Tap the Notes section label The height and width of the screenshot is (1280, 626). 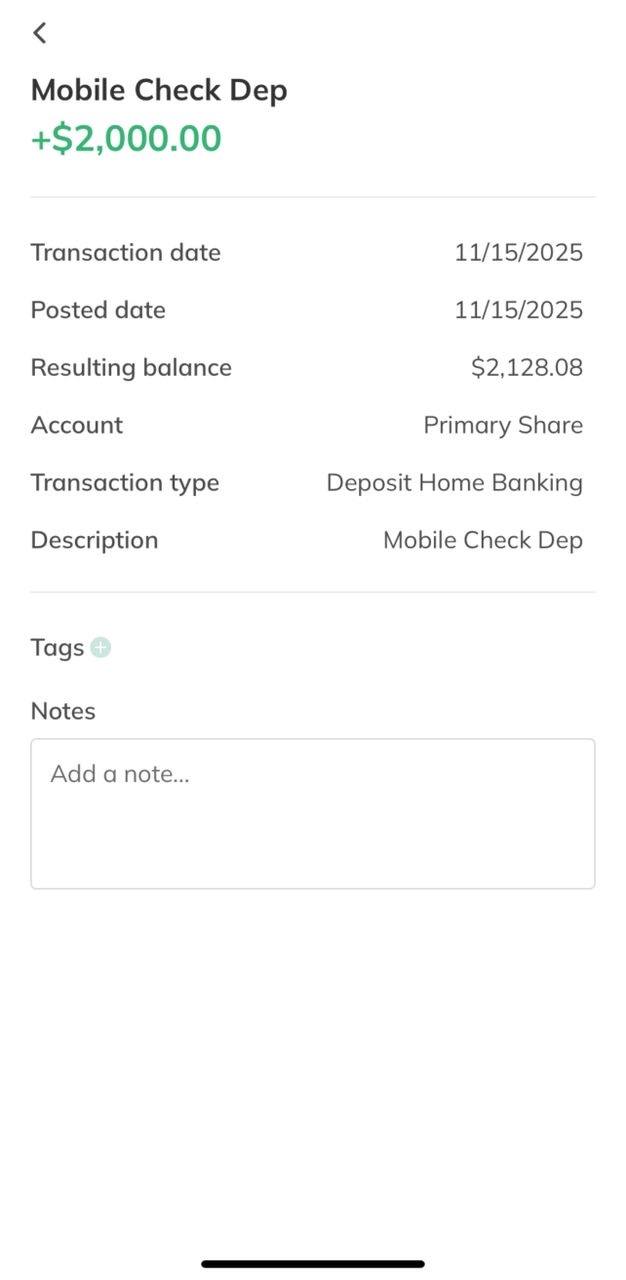pos(63,711)
